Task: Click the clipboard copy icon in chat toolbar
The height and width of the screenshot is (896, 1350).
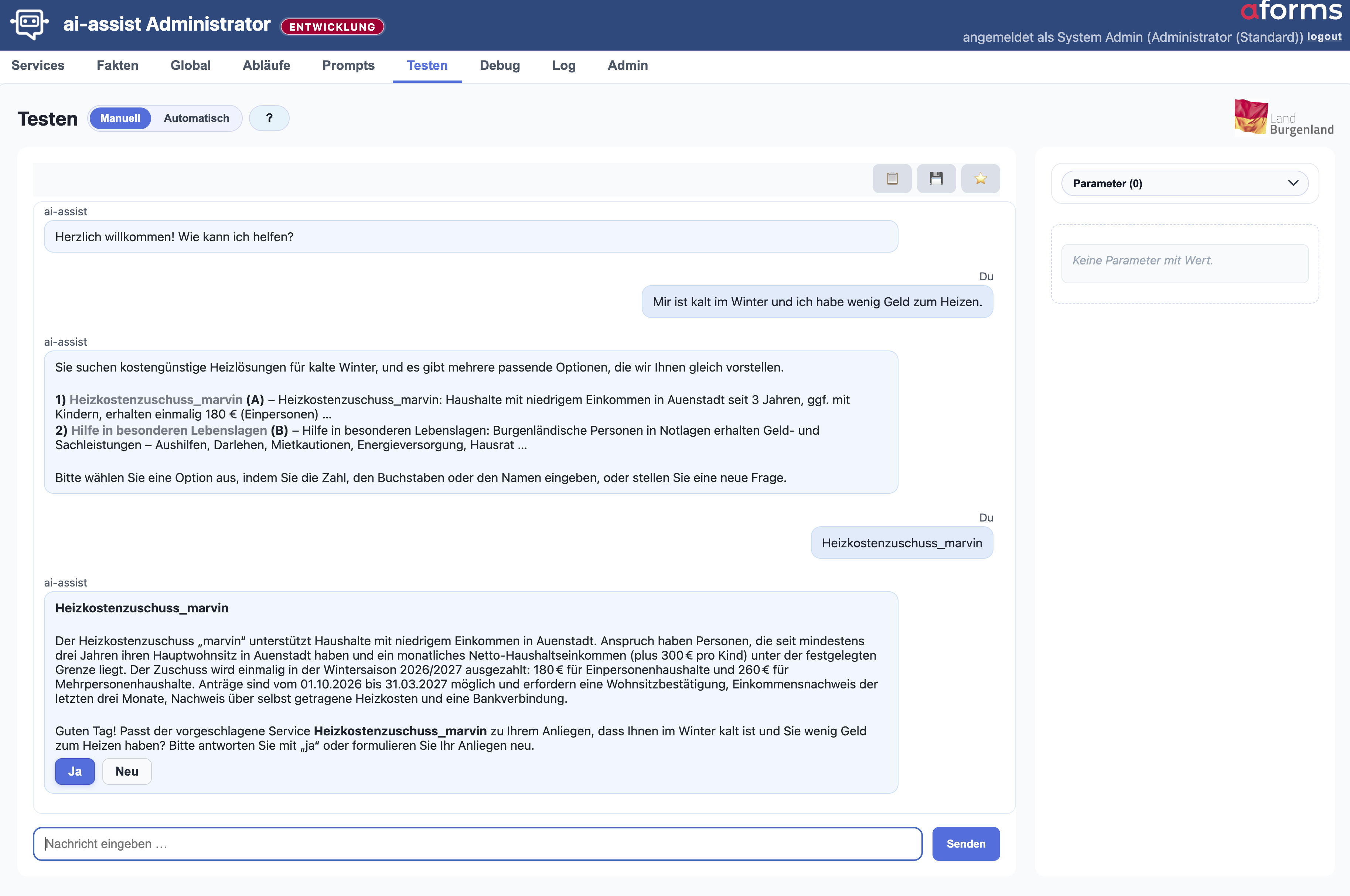Action: pos(892,179)
